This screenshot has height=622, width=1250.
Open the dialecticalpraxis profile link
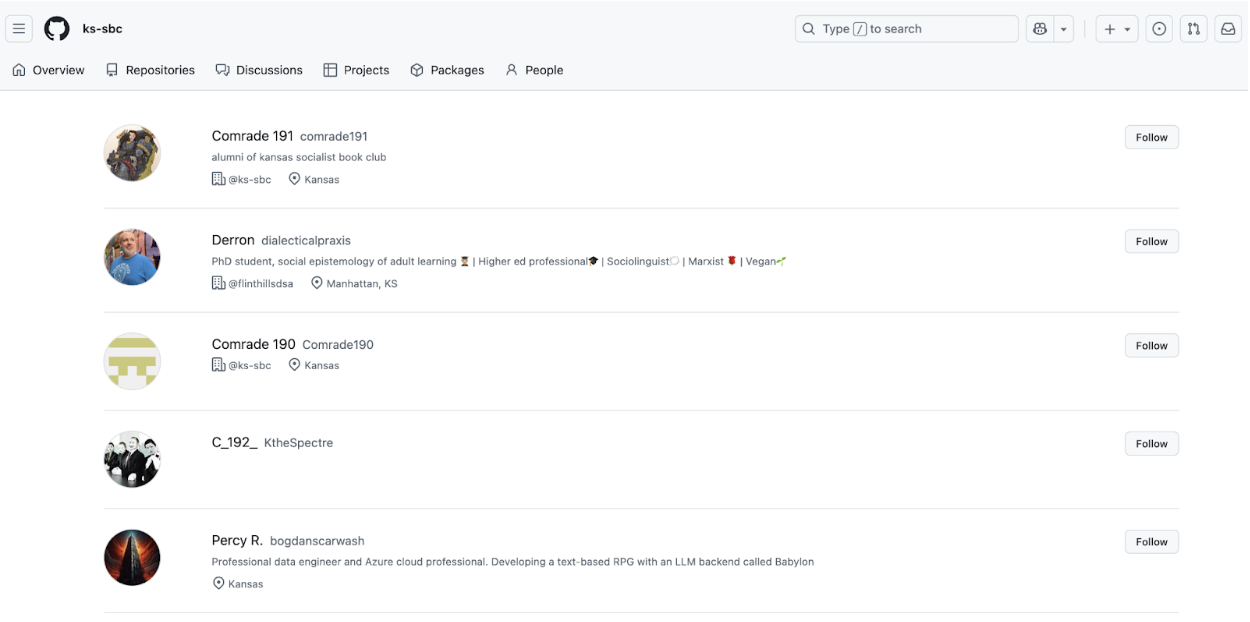click(x=306, y=241)
